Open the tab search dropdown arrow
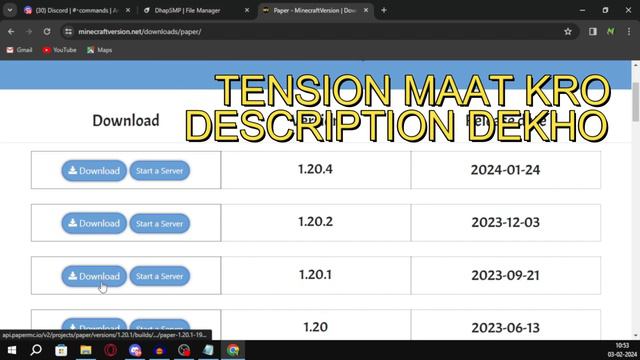The image size is (640, 360). tap(10, 10)
